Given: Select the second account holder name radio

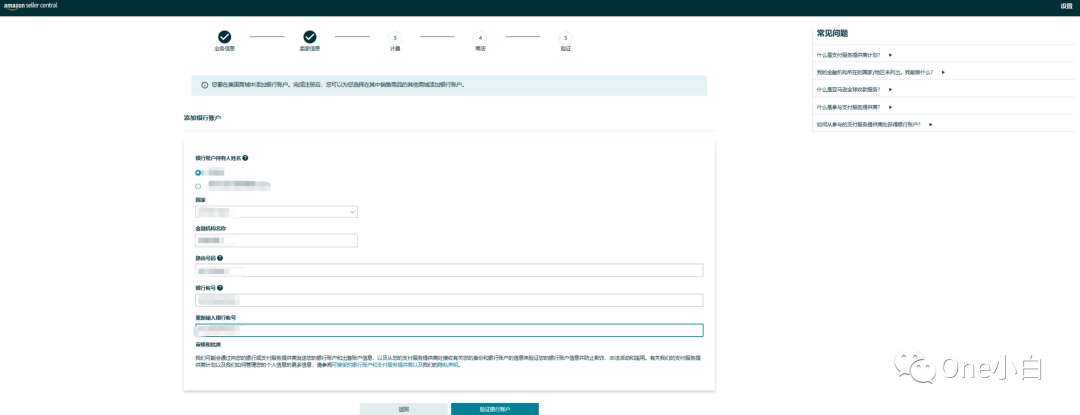Looking at the screenshot, I should [198, 186].
